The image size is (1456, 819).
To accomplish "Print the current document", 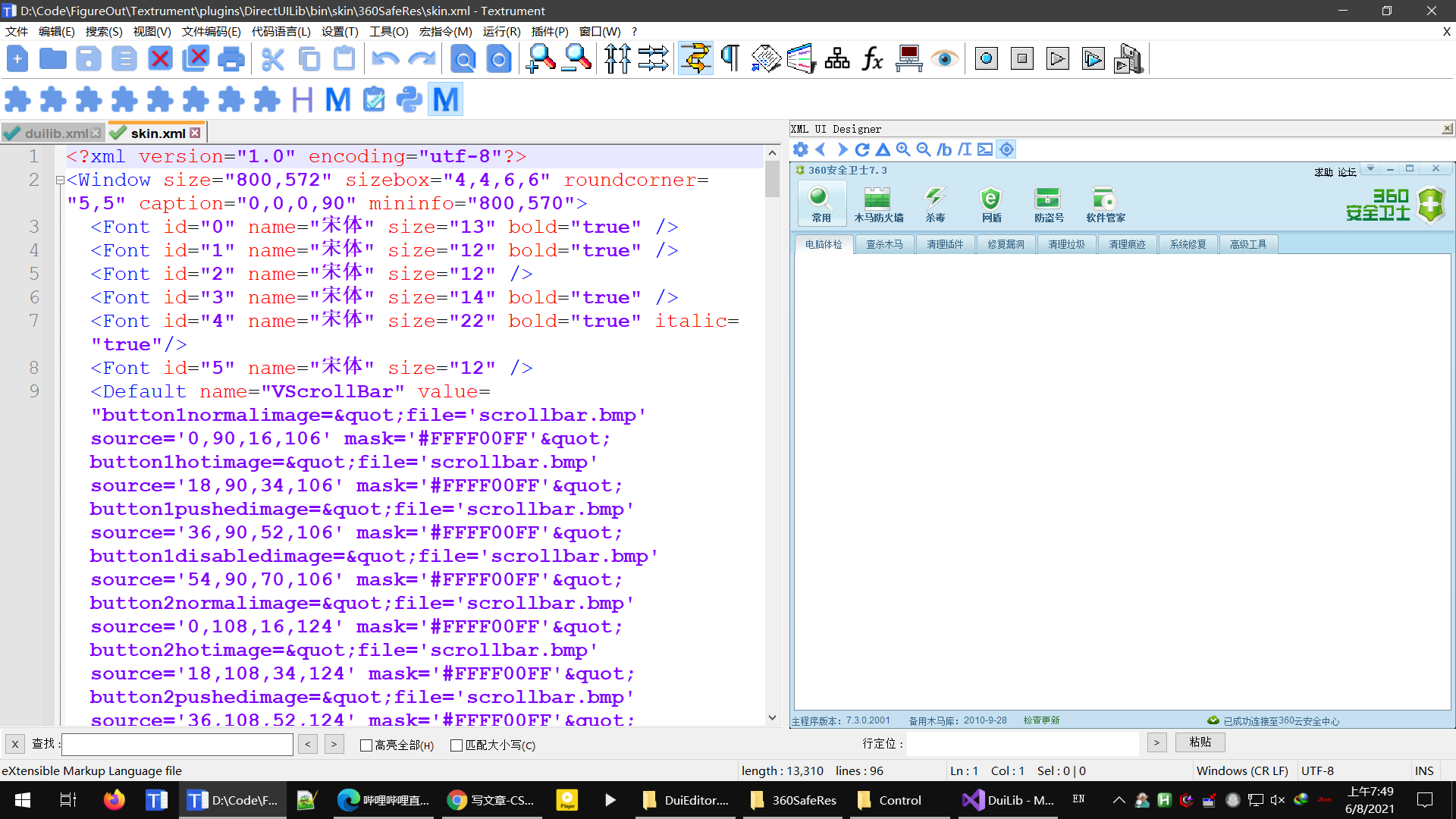I will coord(231,58).
